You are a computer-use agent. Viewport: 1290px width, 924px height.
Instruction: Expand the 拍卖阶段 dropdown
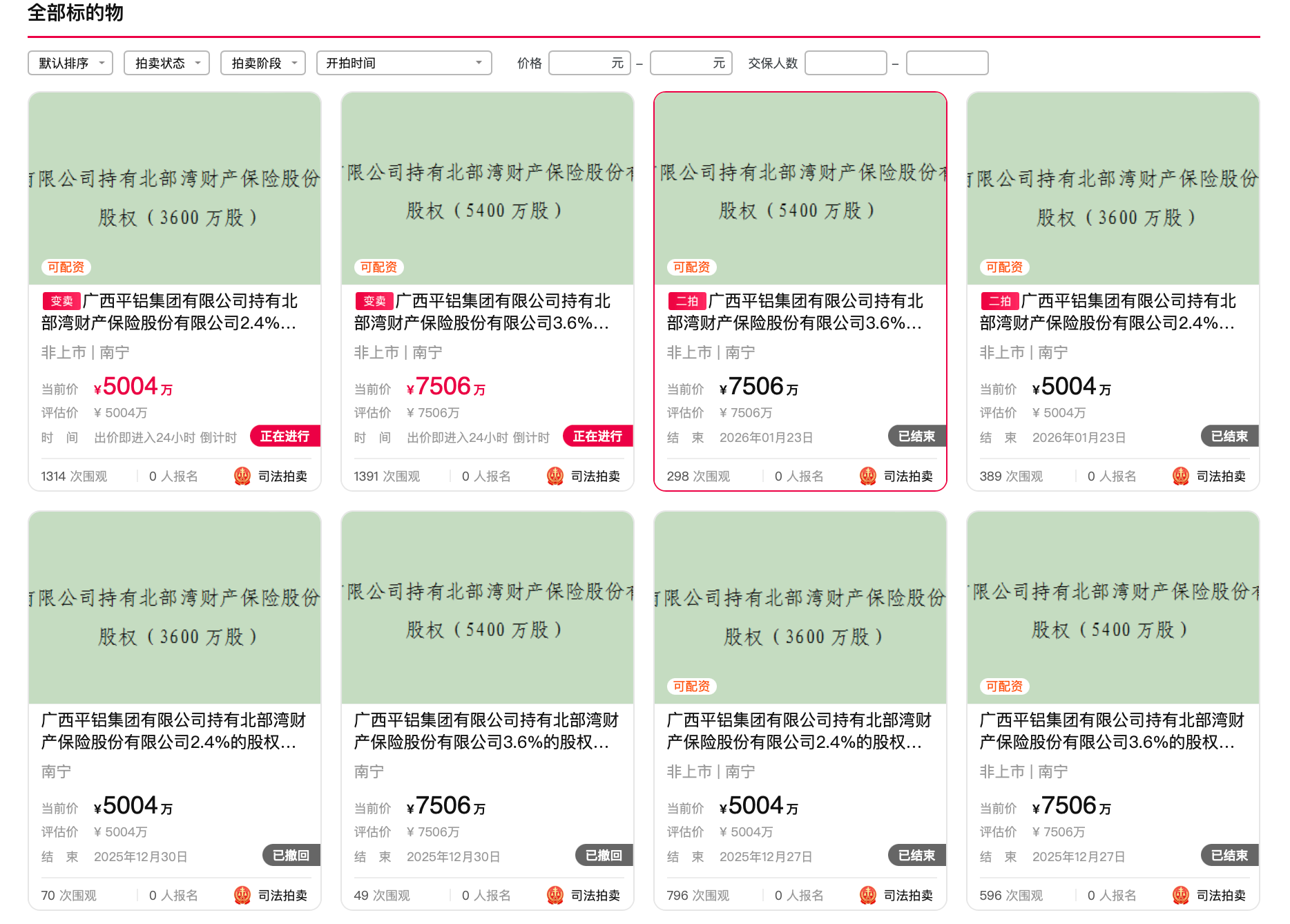[x=262, y=63]
